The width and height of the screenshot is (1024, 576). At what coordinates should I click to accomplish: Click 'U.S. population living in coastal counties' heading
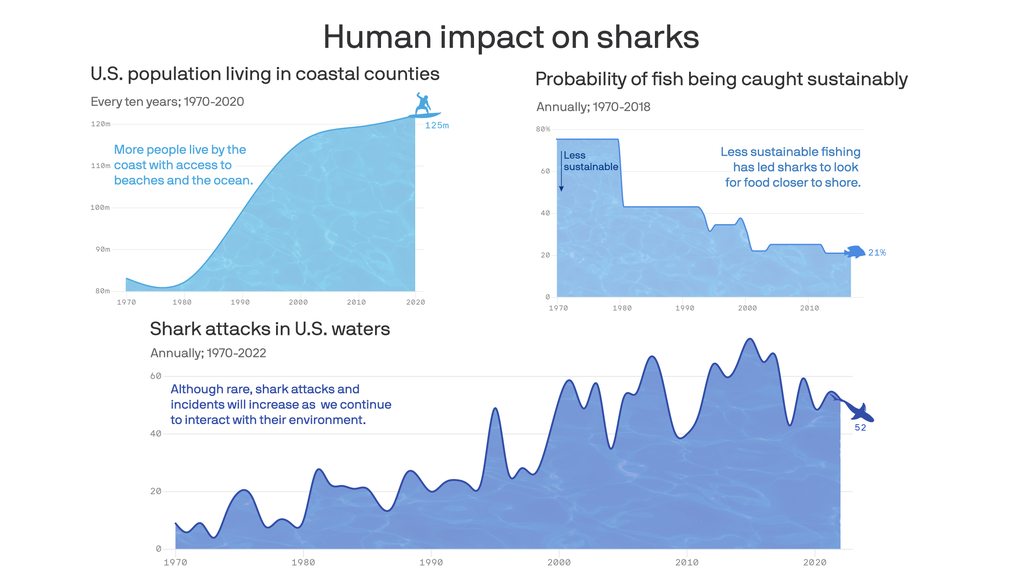point(264,74)
